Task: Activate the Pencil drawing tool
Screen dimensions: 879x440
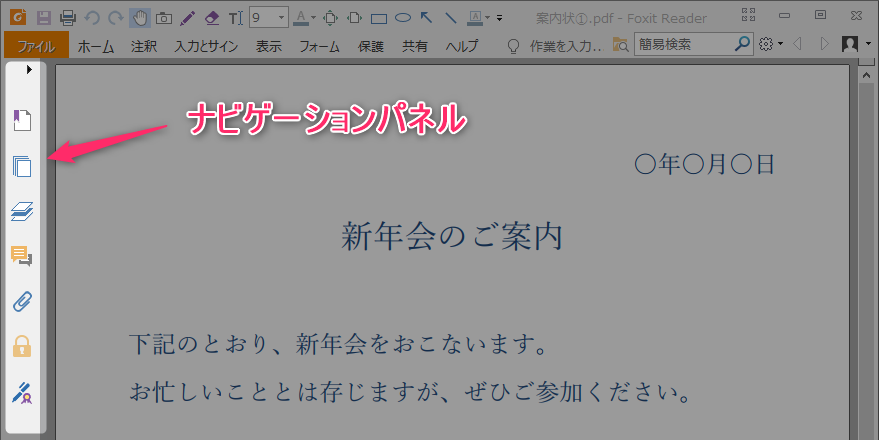Action: pyautogui.click(x=187, y=17)
